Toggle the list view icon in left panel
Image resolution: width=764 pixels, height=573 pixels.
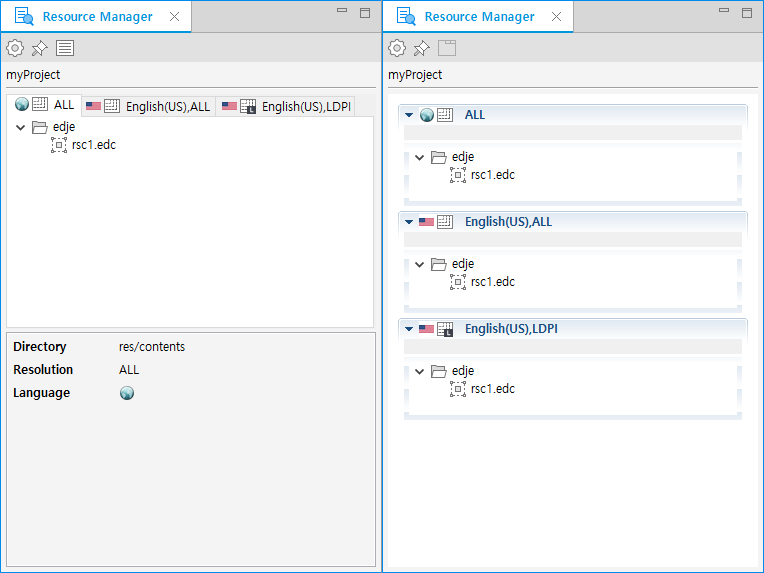click(x=65, y=48)
